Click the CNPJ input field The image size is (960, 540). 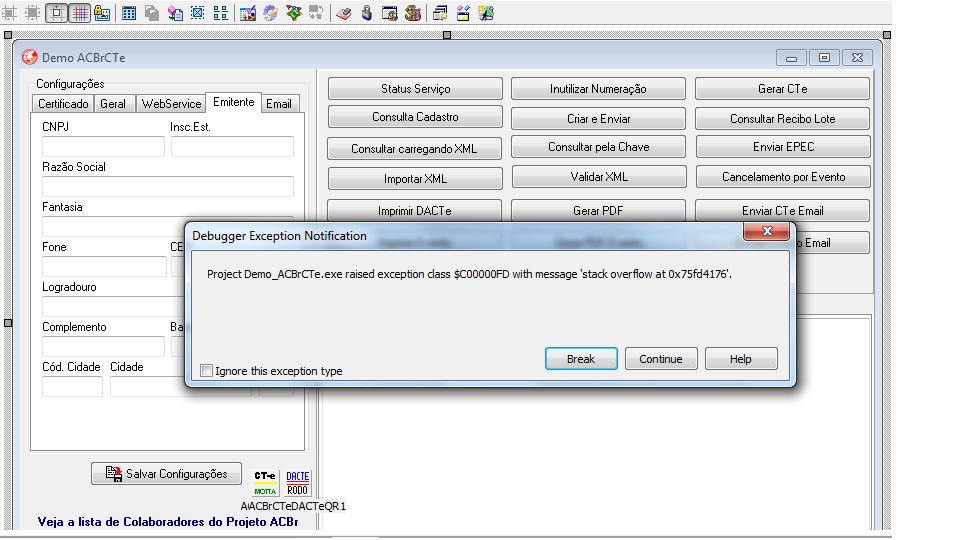[103, 146]
